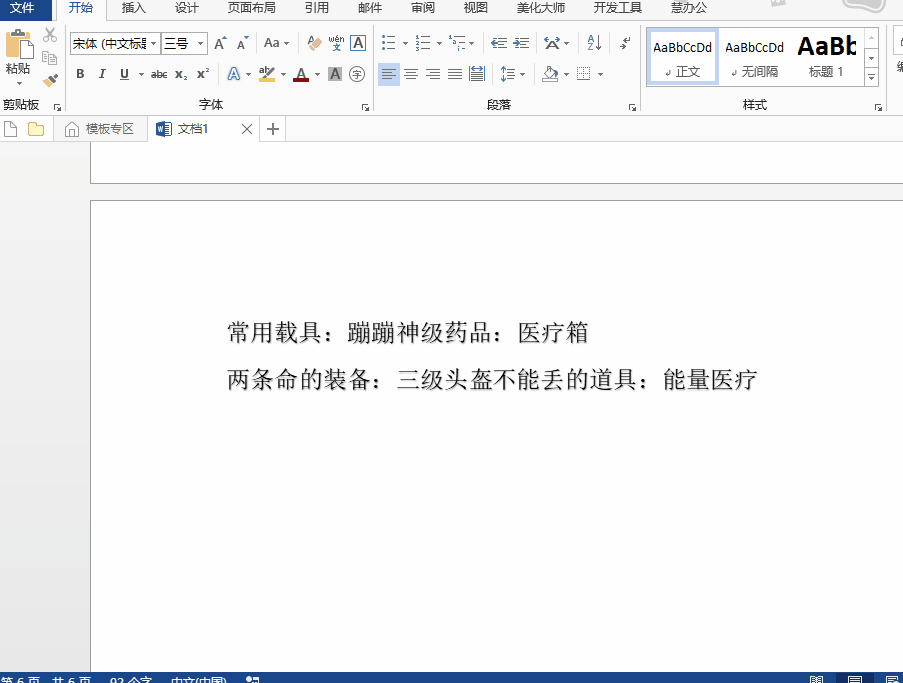Toggle show/hide paragraph marks
This screenshot has height=683, width=903.
pos(625,43)
